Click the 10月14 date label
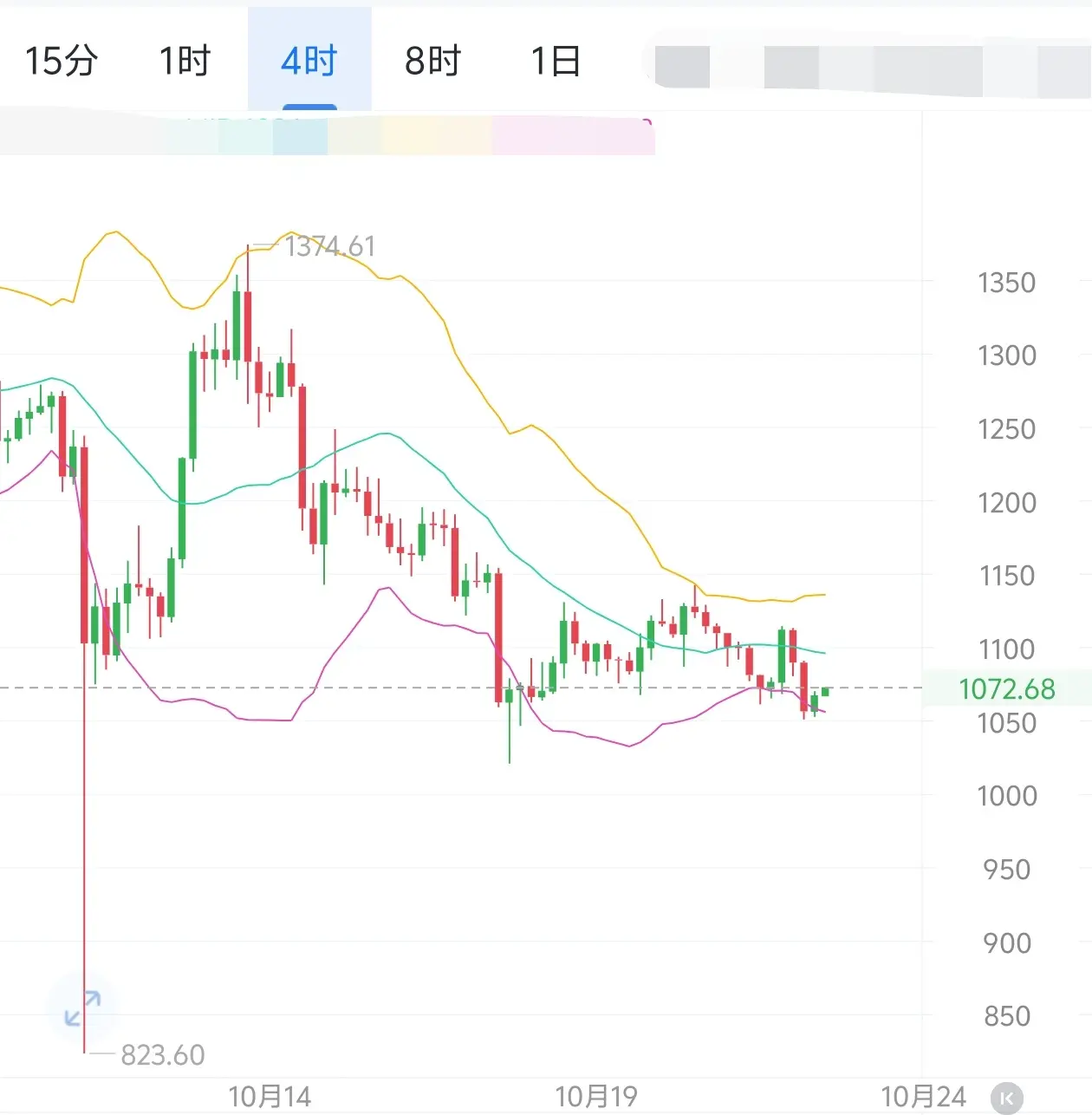 [270, 1097]
